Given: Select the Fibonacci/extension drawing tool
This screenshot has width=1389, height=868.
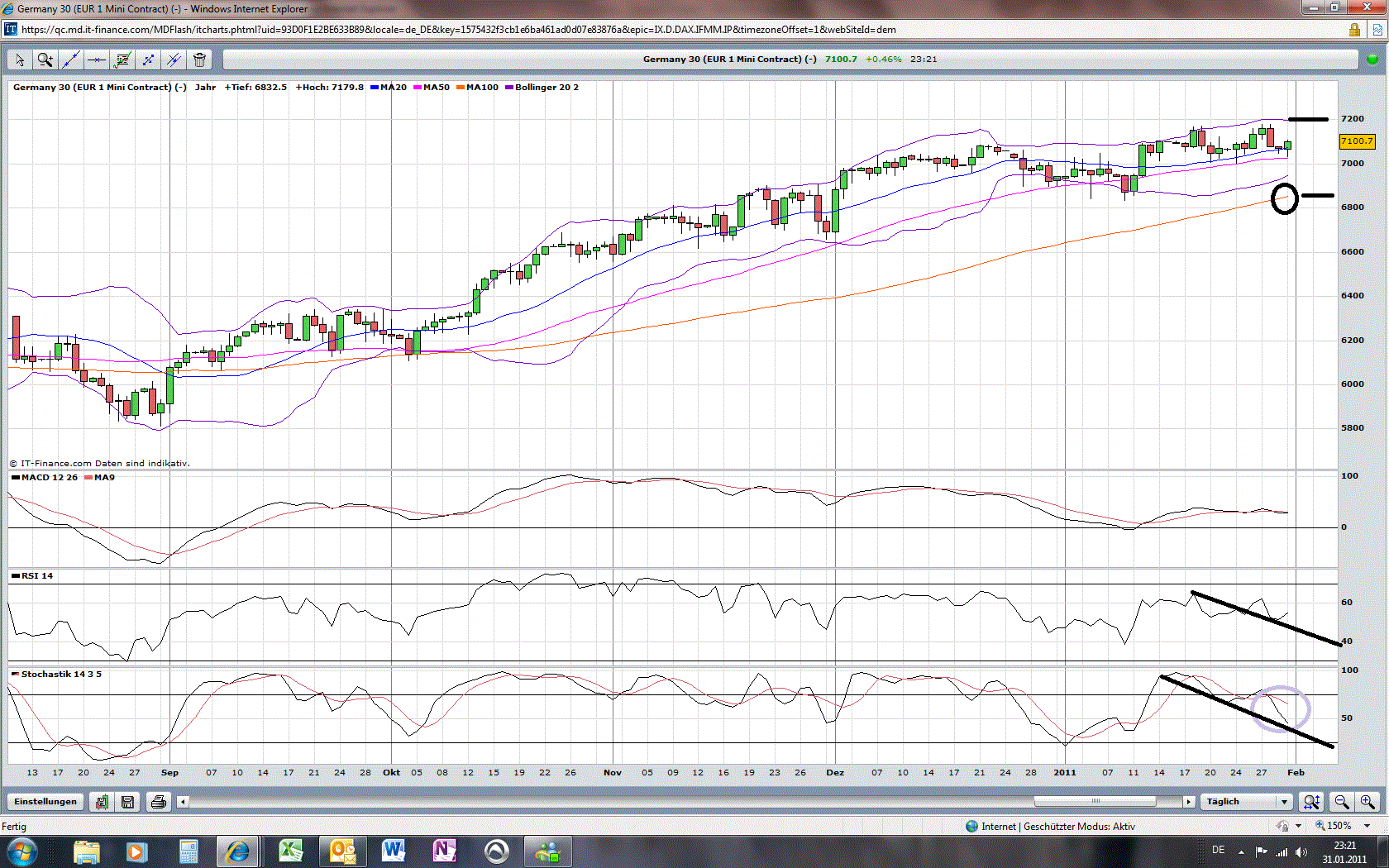Looking at the screenshot, I should (x=149, y=60).
